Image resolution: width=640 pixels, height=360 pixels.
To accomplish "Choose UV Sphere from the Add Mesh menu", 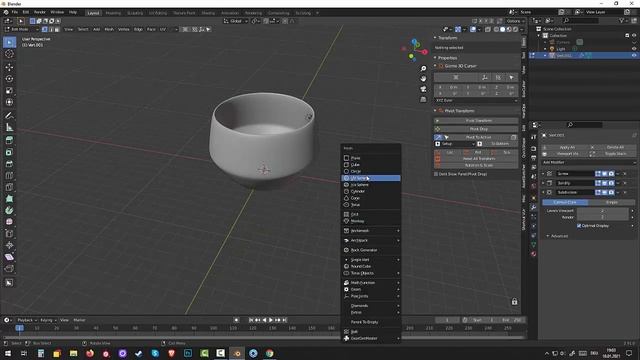I will (x=371, y=178).
